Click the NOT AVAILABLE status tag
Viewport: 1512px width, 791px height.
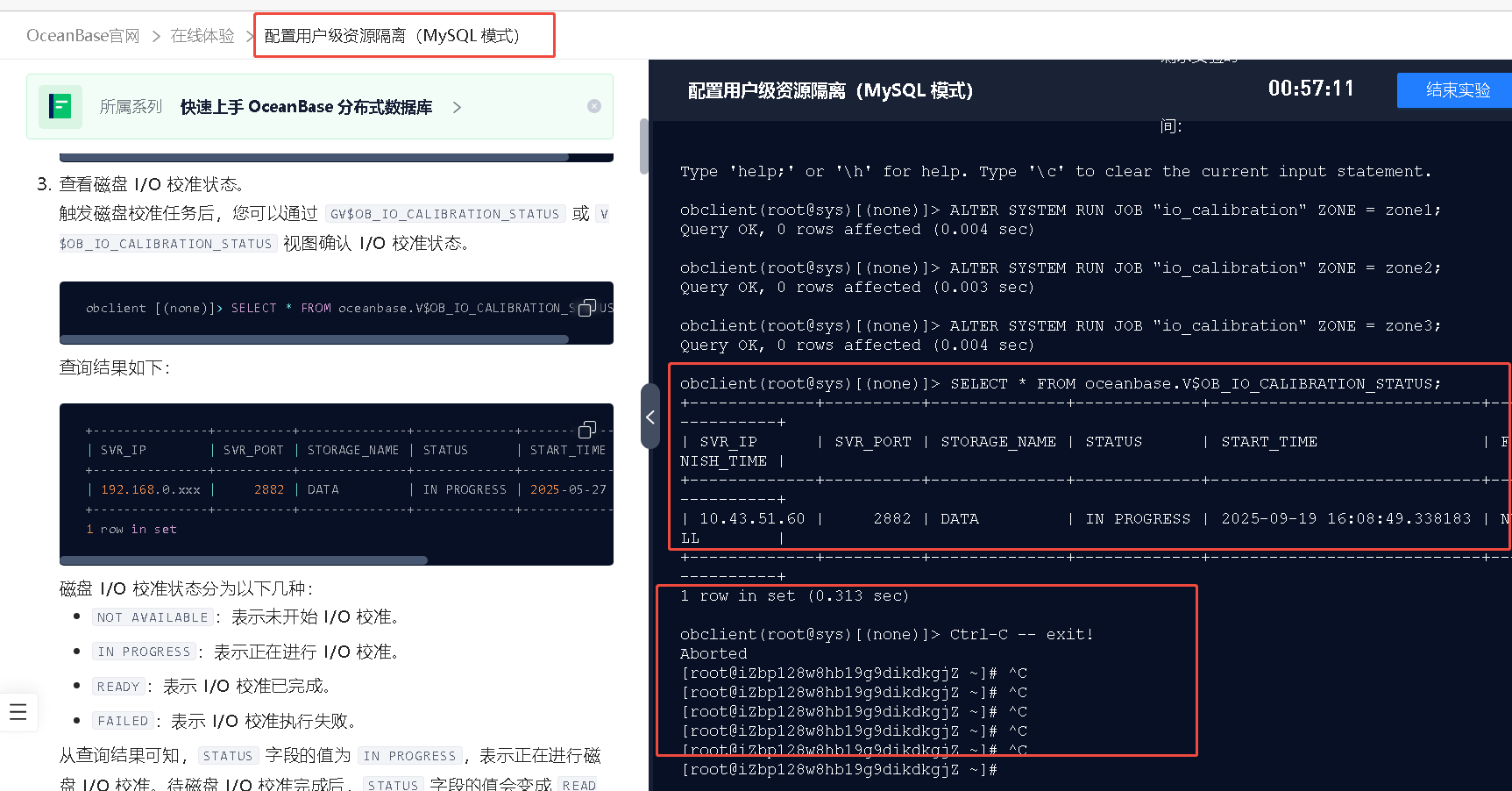click(153, 617)
